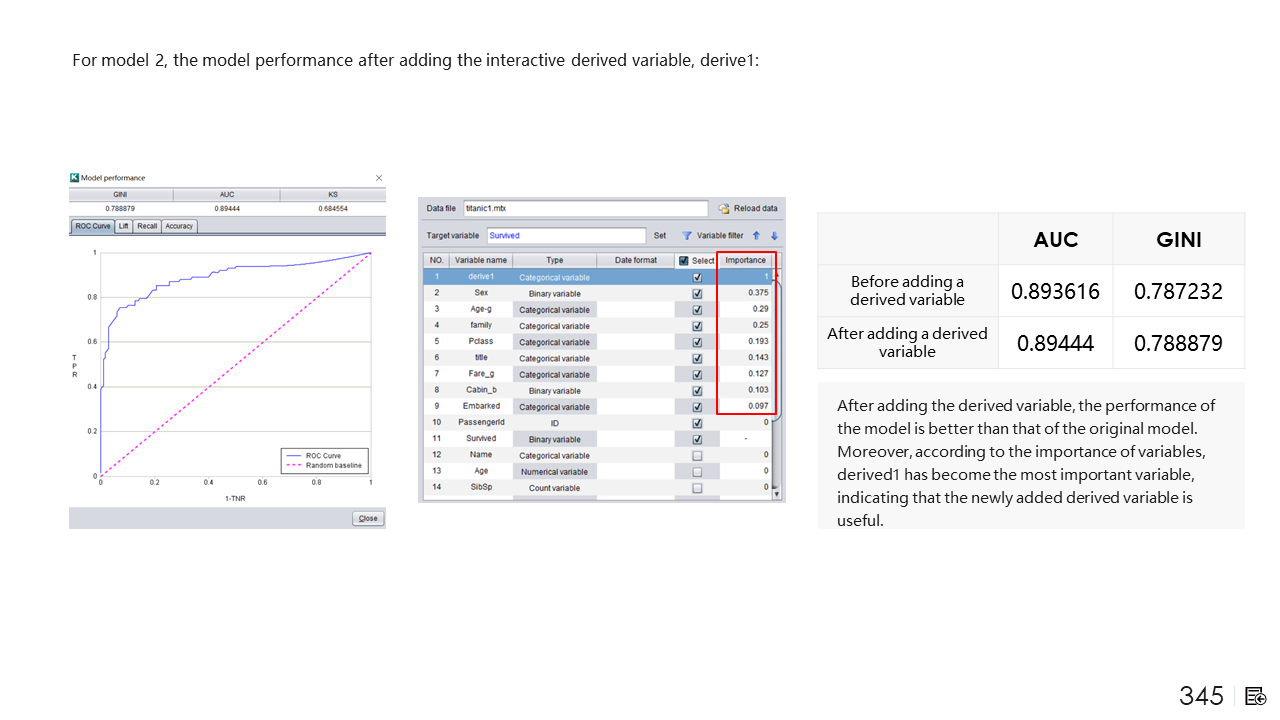
Task: Select the Accuracy tab
Action: click(179, 227)
